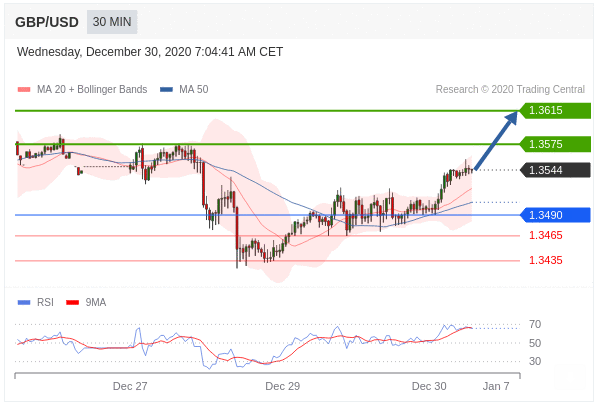Click the Jan 7 date axis label
This screenshot has height=404, width=597.
click(496, 386)
